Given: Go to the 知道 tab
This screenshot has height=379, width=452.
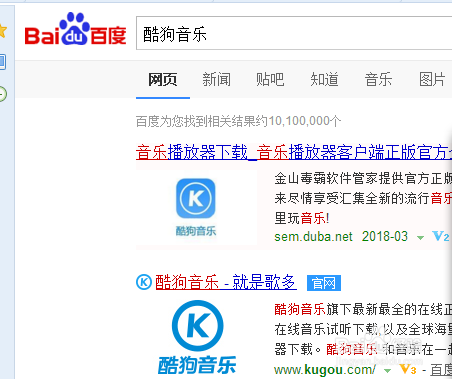Looking at the screenshot, I should coord(325,80).
